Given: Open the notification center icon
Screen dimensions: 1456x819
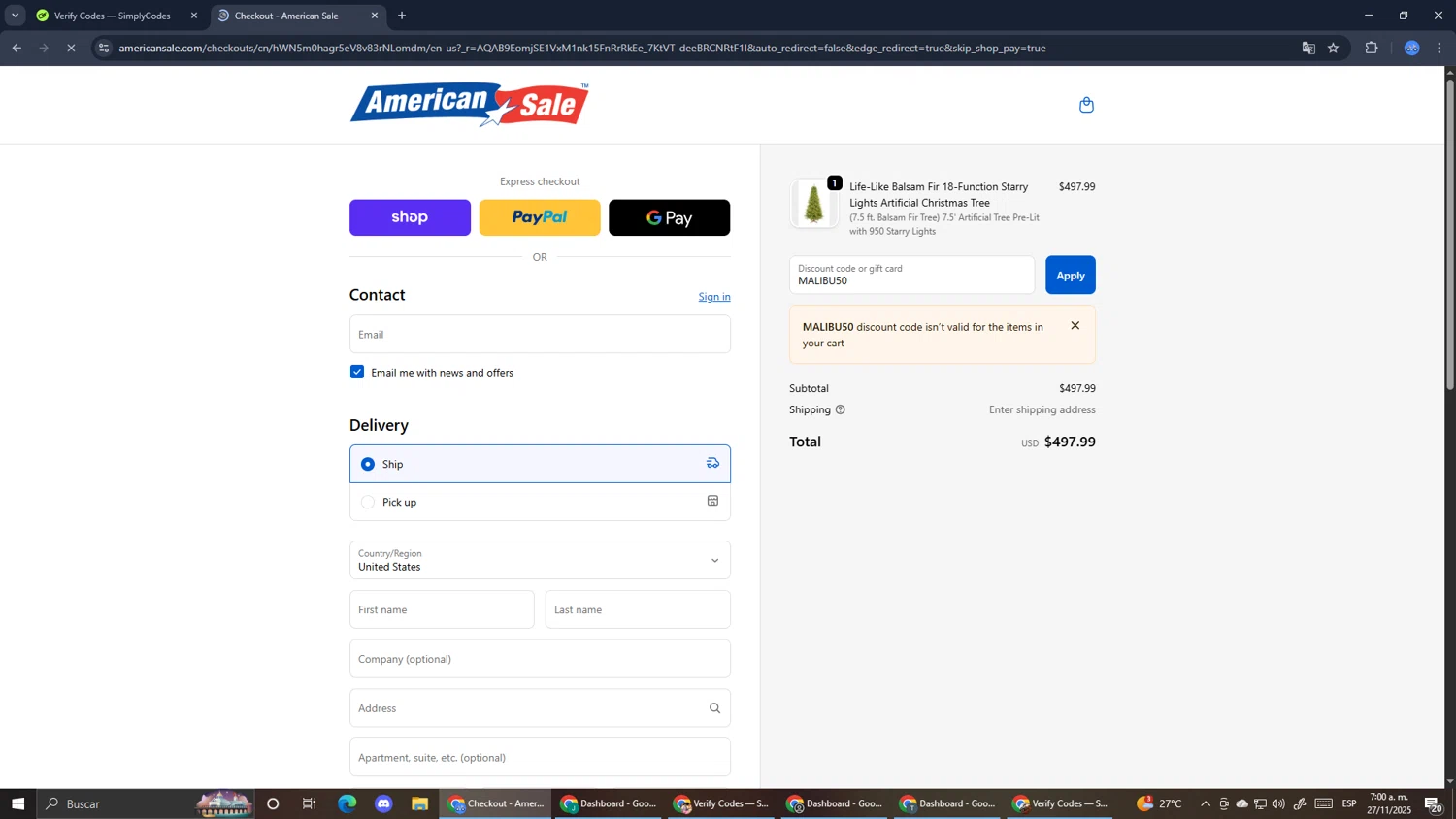Looking at the screenshot, I should [1433, 803].
